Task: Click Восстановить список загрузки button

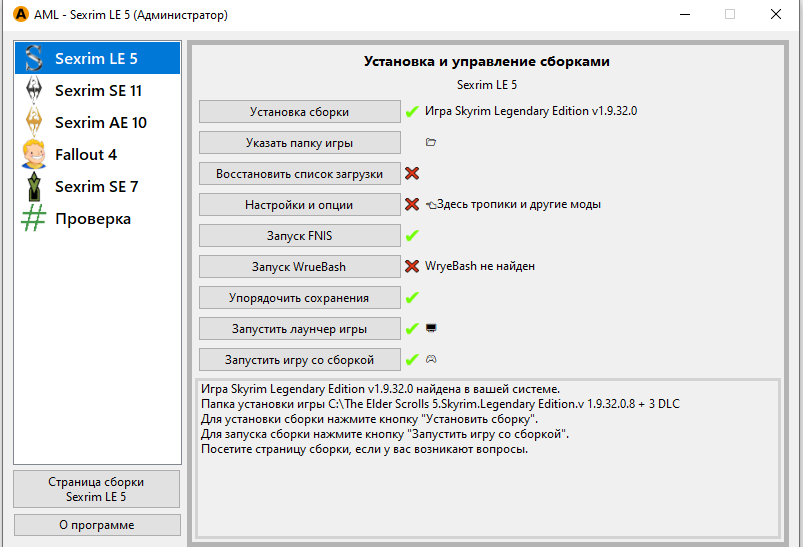Action: pyautogui.click(x=299, y=173)
